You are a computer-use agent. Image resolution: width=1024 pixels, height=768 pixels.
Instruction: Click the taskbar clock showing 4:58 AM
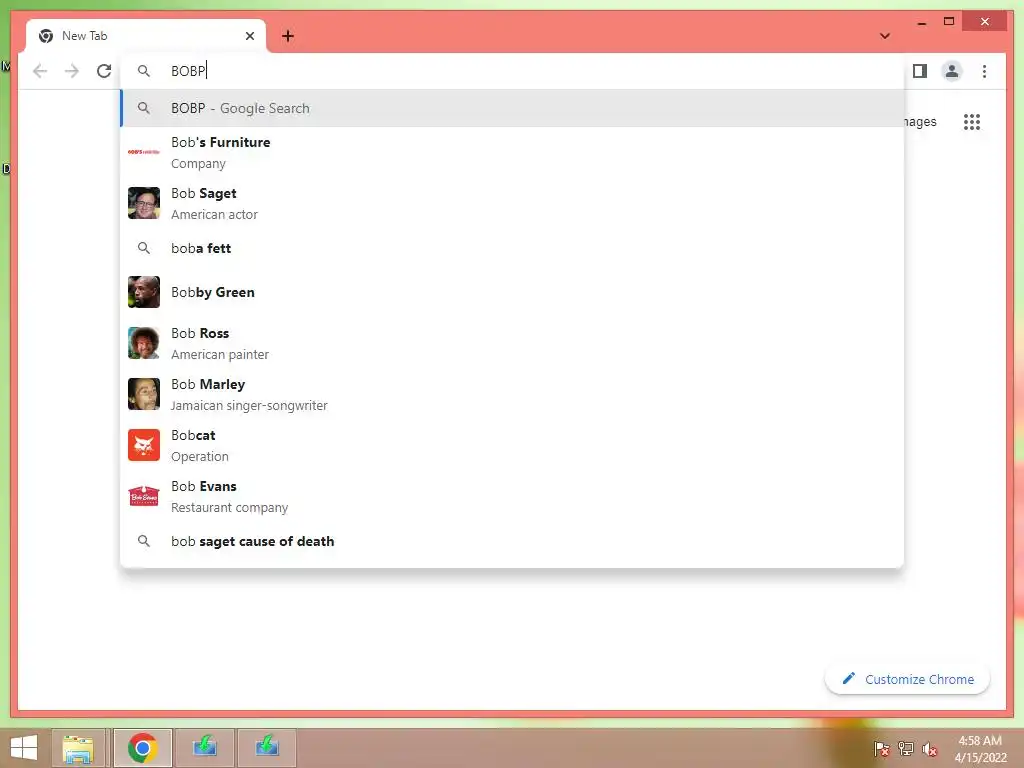[980, 749]
